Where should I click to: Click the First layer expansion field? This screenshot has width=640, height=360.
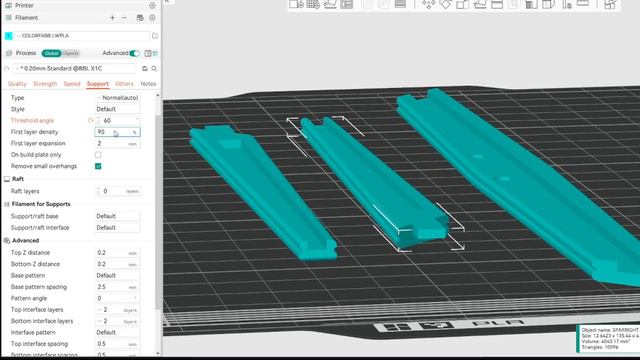[x=118, y=143]
